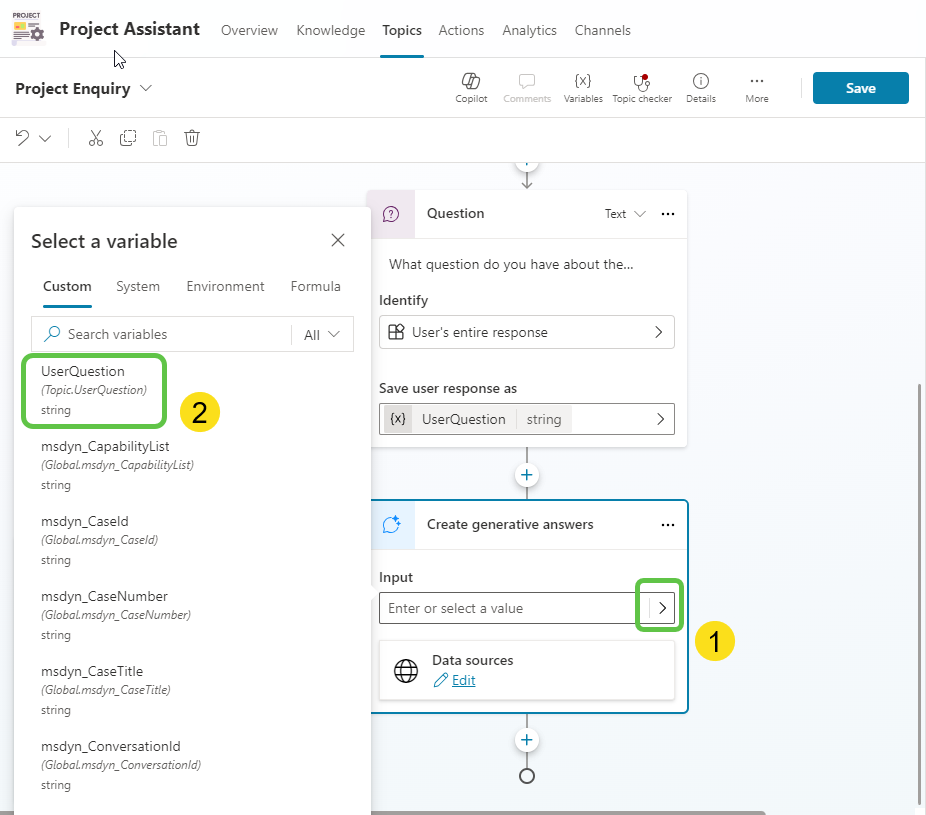Select the UserQuestion variable

point(94,390)
